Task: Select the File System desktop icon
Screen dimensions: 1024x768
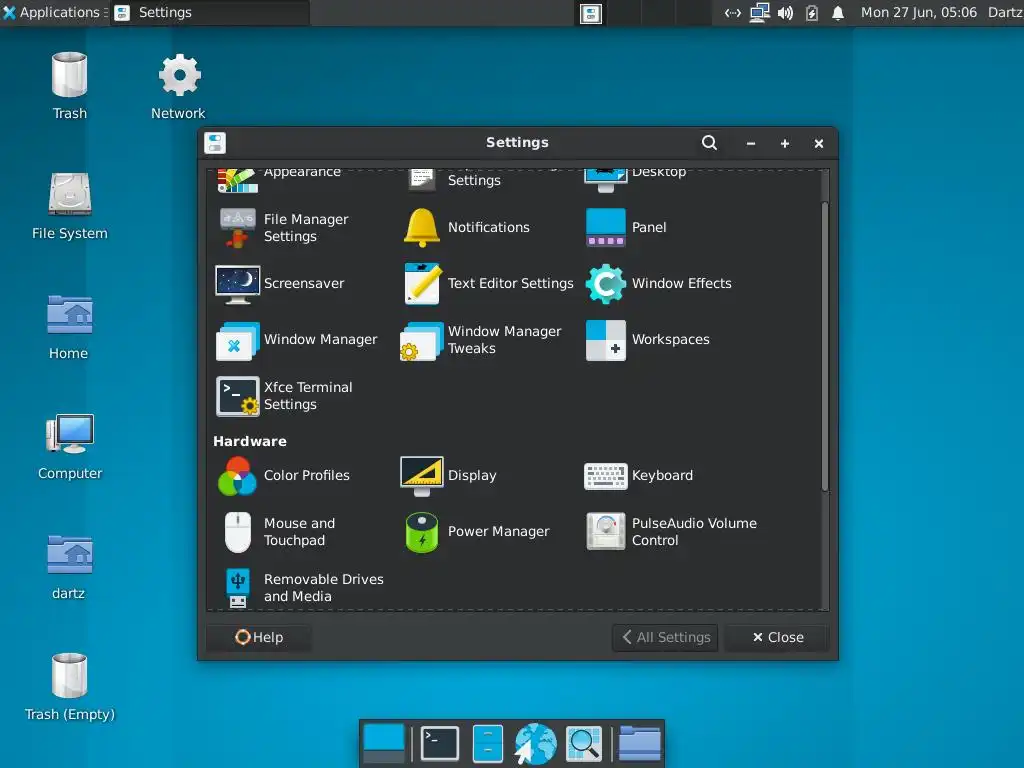Action: tap(70, 206)
